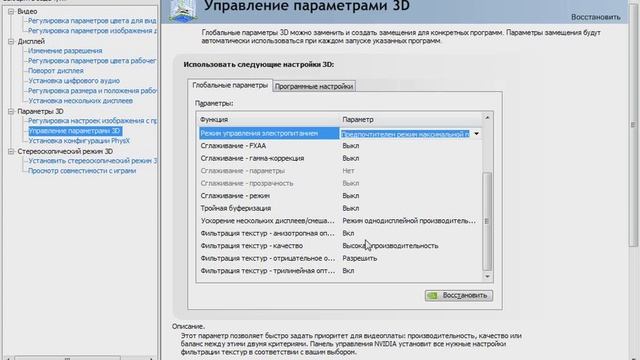Click settings list scroll up arrow

click(487, 118)
